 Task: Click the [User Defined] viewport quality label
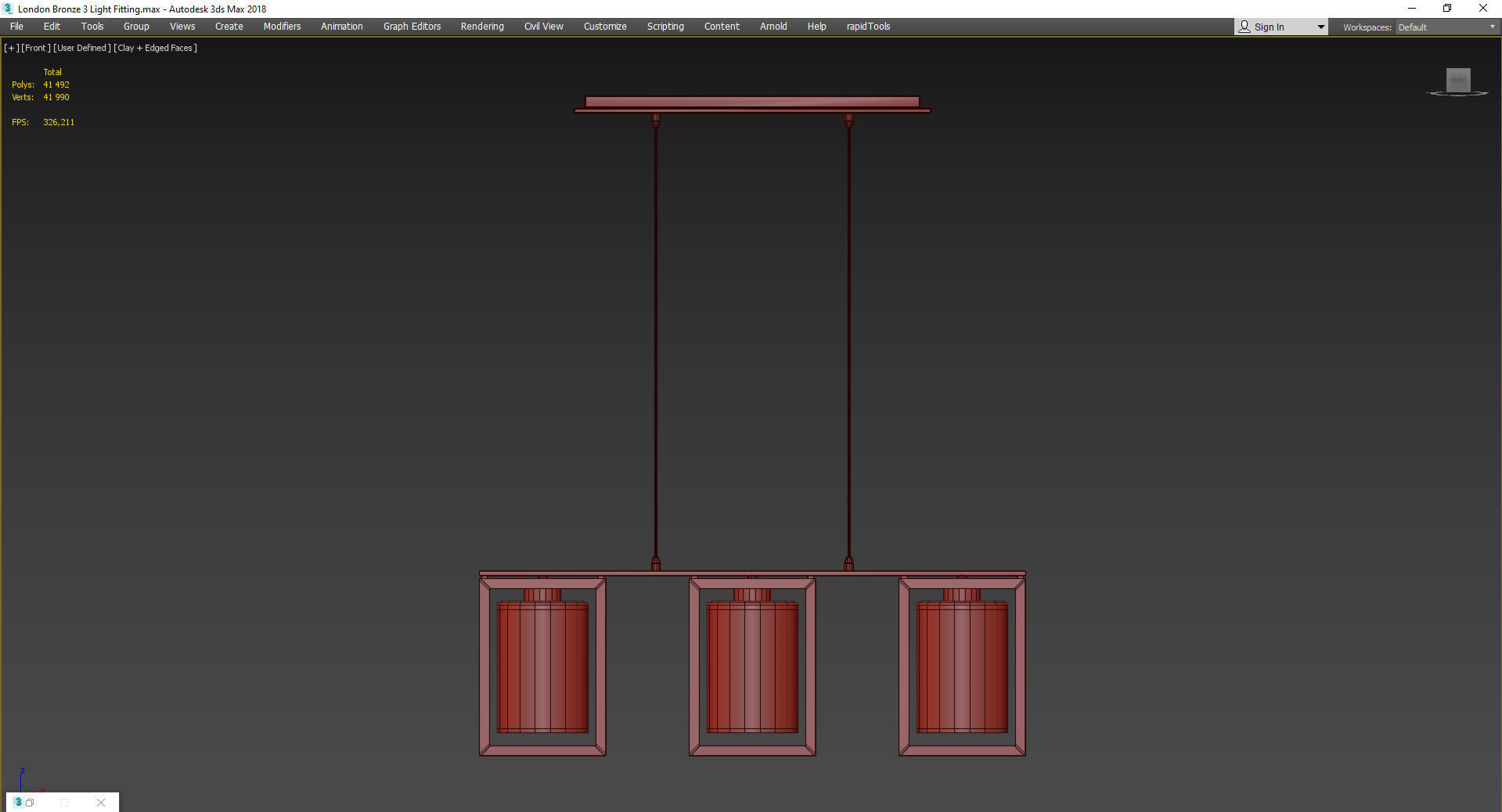click(x=82, y=48)
